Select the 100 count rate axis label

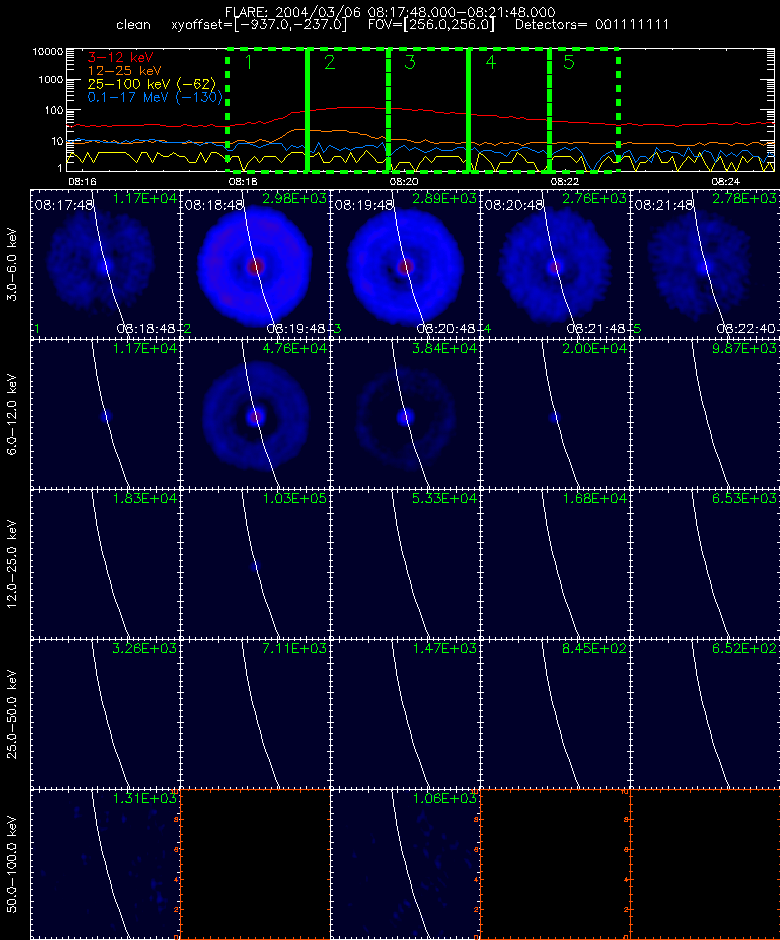tap(55, 110)
